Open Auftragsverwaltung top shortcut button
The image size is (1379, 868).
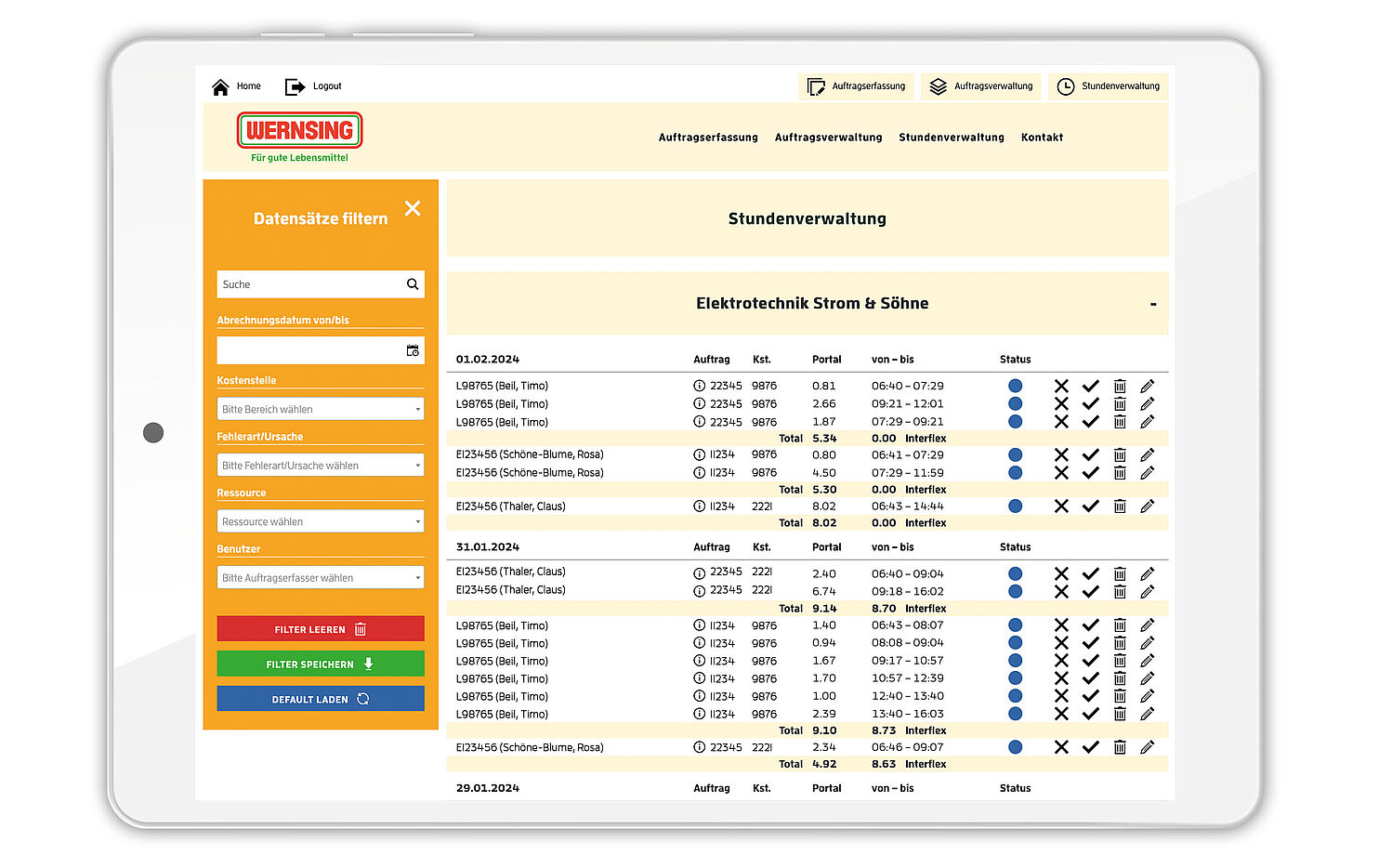(982, 86)
